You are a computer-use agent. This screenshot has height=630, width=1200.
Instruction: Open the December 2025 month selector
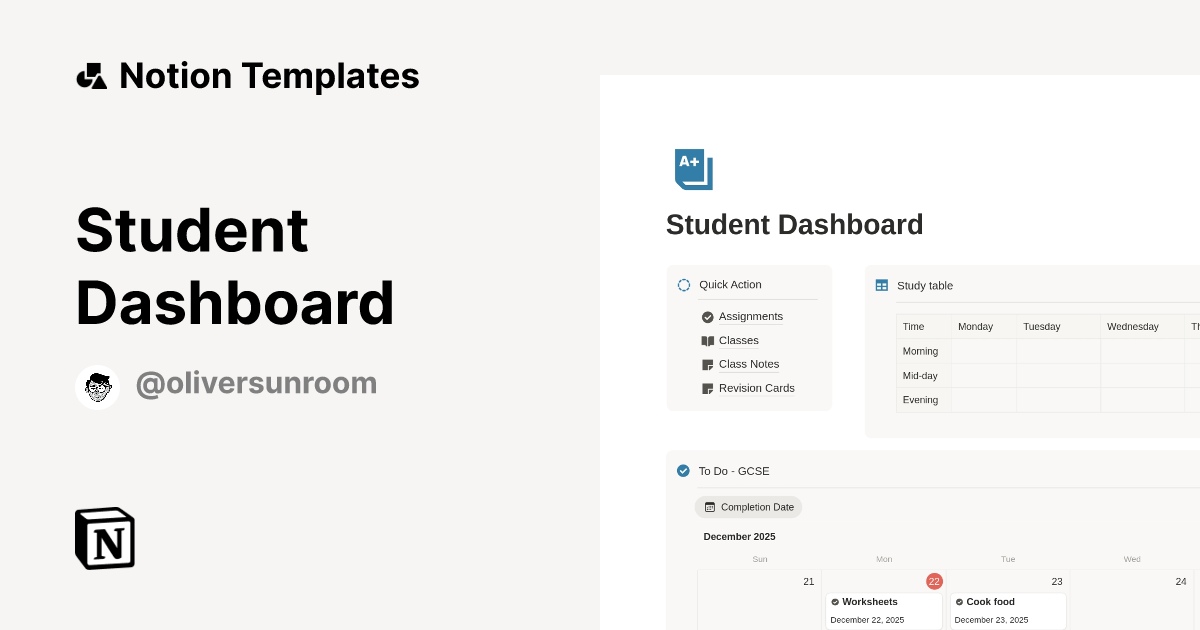[739, 536]
